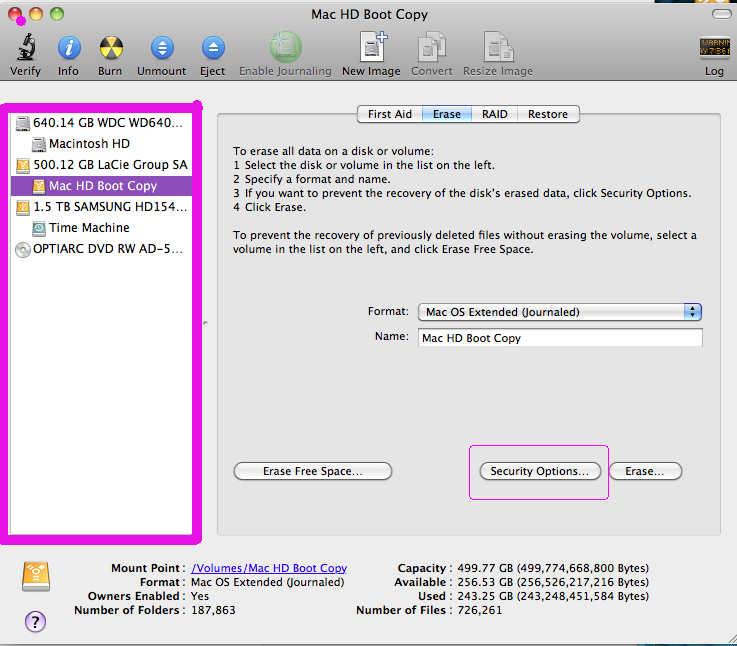Select Mac HD Boot Copy volume in sidebar
The image size is (737, 646).
[102, 186]
